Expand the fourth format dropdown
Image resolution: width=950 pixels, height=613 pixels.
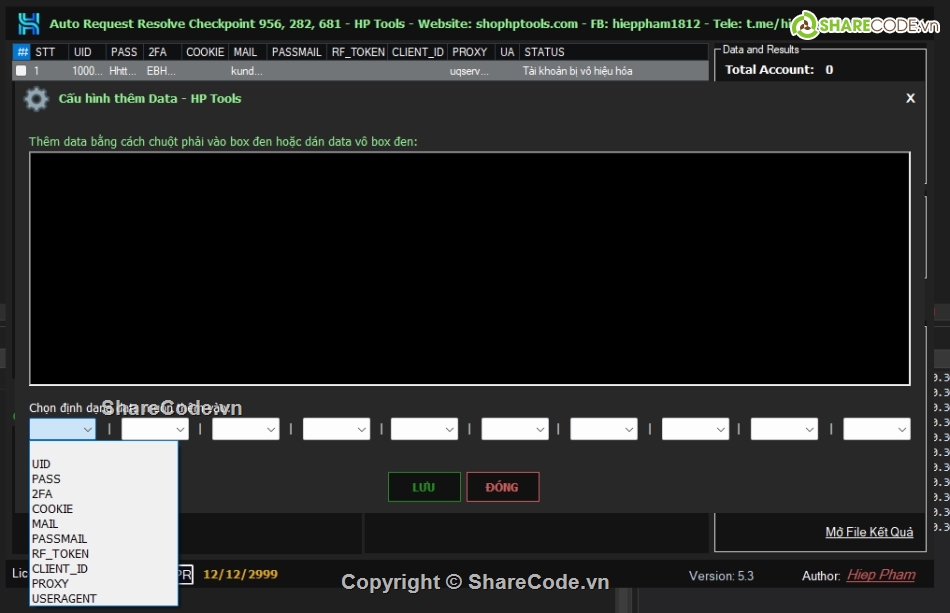tap(336, 429)
